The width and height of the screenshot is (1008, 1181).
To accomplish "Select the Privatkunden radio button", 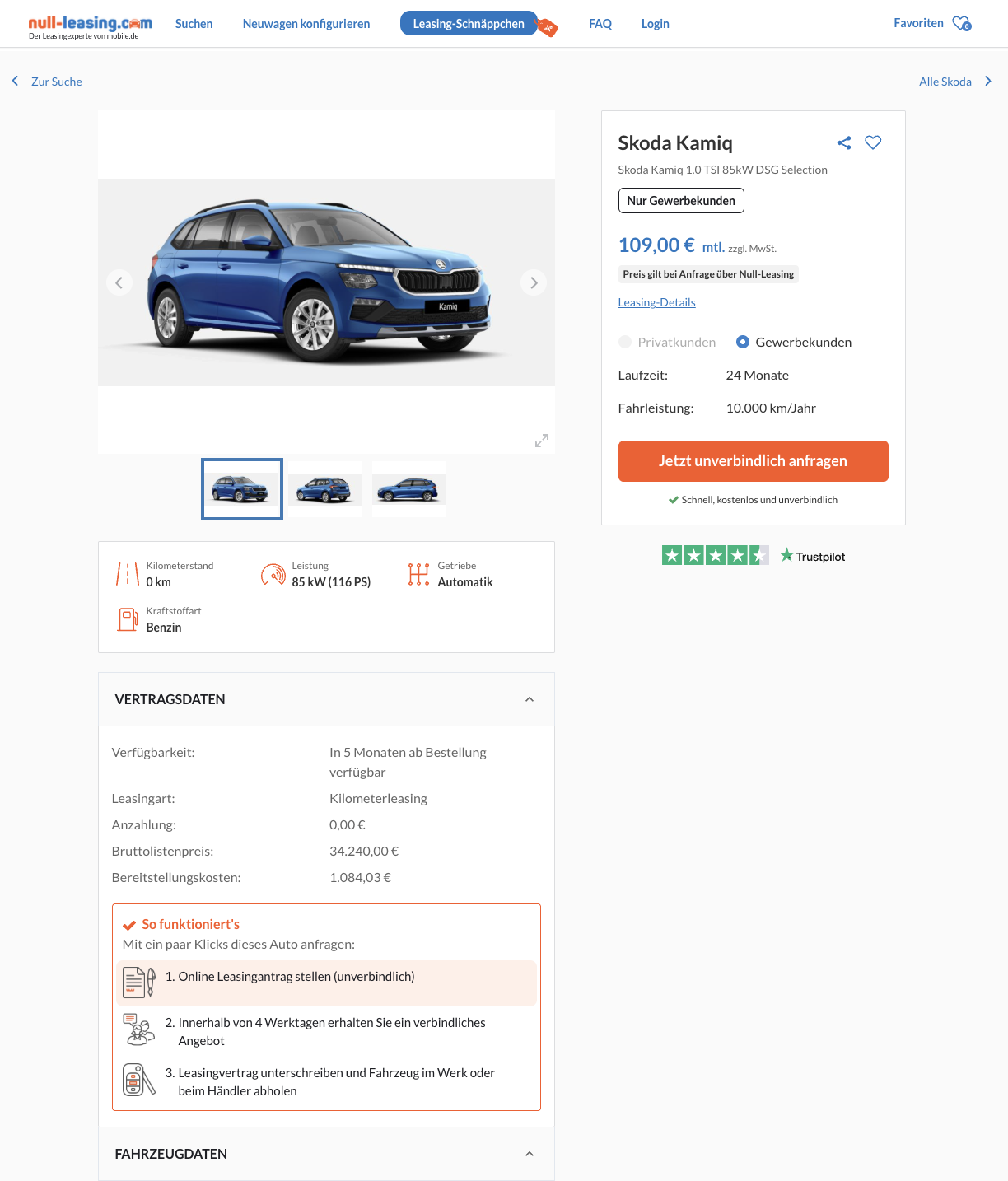I will 625,342.
